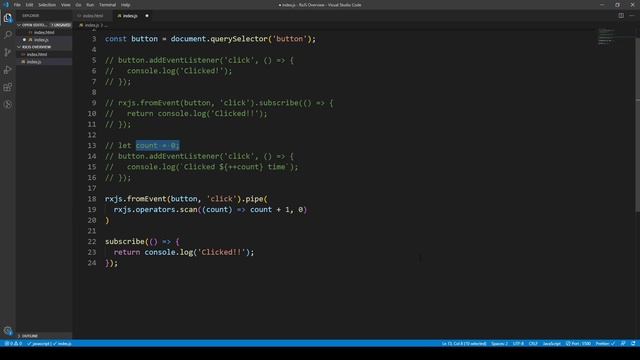The image size is (640, 360).
Task: Switch to the index.js editor tab
Action: 133,16
